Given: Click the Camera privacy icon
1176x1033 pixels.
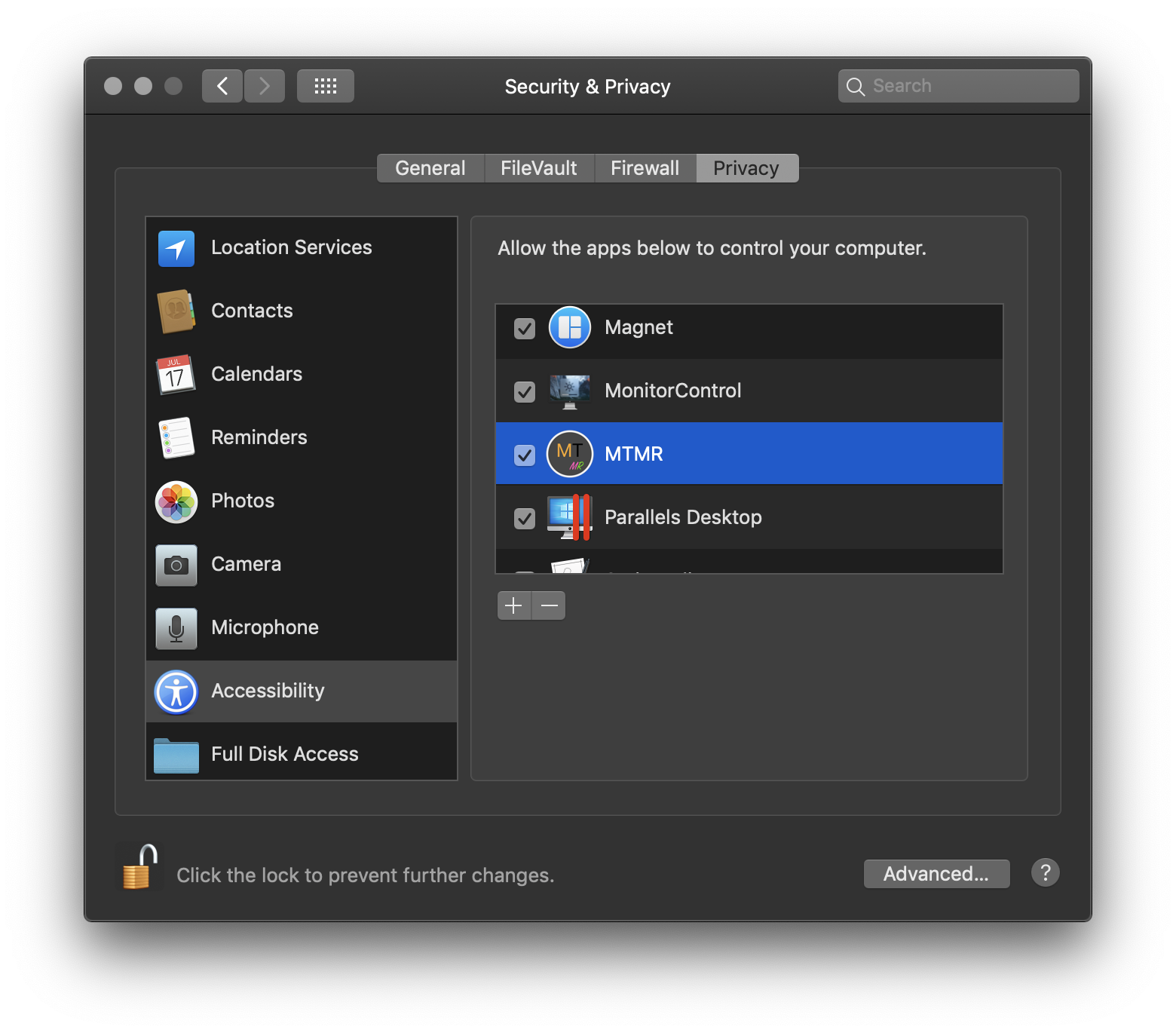Looking at the screenshot, I should tap(176, 565).
